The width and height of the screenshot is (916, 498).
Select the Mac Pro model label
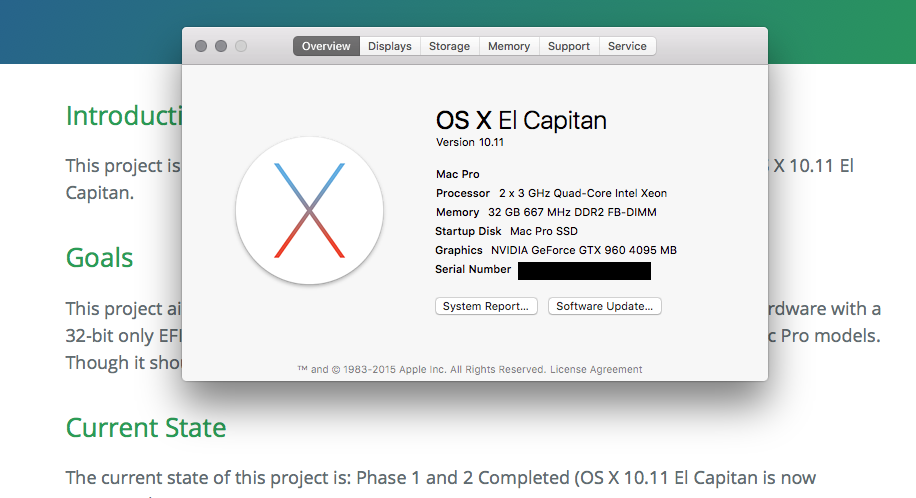(x=457, y=174)
